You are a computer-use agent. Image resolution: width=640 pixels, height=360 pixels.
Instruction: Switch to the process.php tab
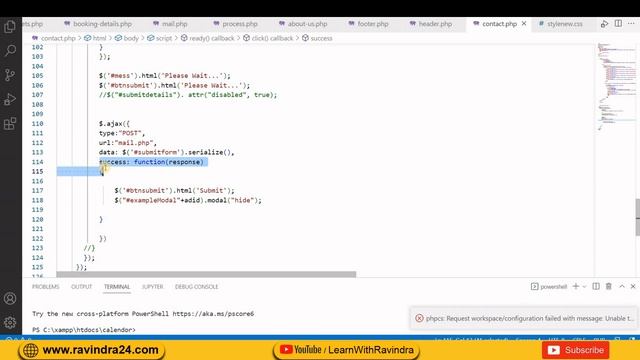[236, 24]
